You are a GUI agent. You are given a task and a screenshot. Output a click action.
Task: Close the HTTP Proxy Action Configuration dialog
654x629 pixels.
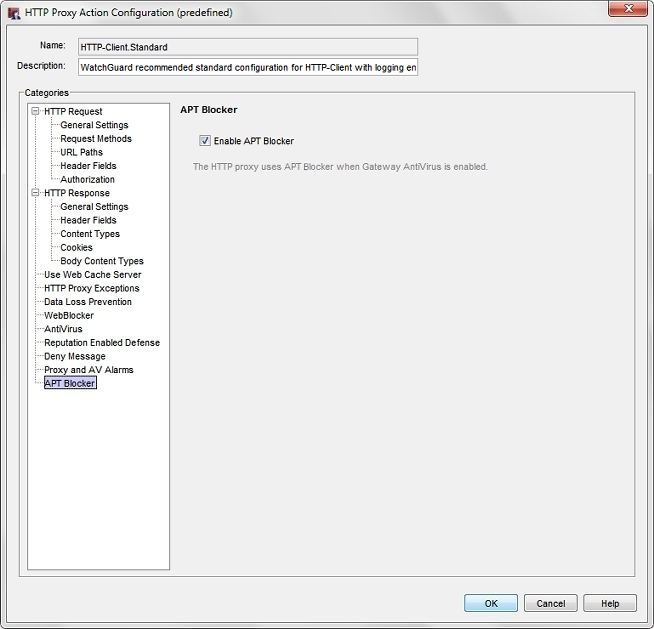pyautogui.click(x=628, y=9)
